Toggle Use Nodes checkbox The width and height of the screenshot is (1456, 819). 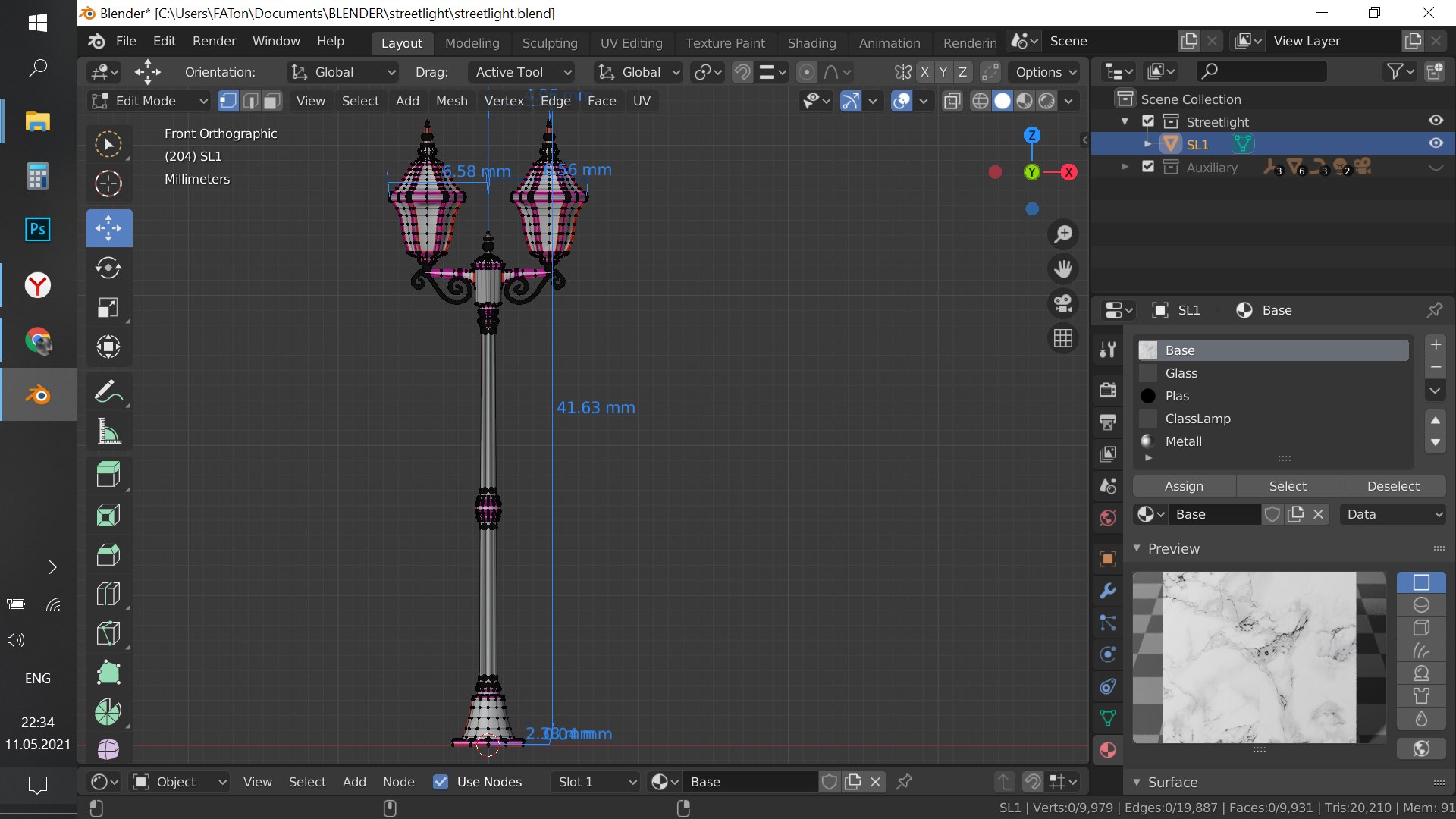pyautogui.click(x=441, y=782)
